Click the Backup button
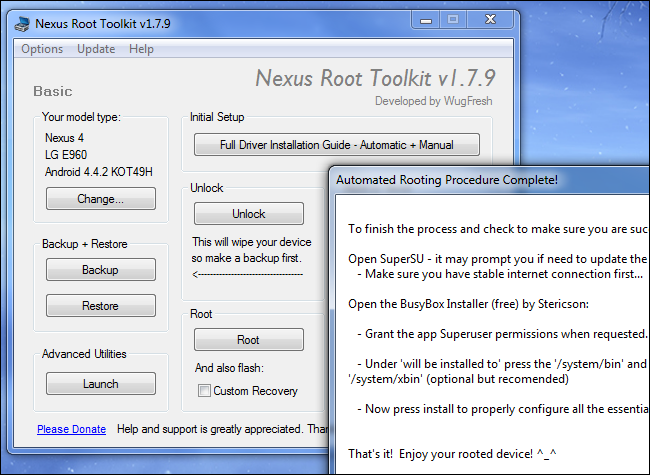The width and height of the screenshot is (650, 475). pos(101,270)
